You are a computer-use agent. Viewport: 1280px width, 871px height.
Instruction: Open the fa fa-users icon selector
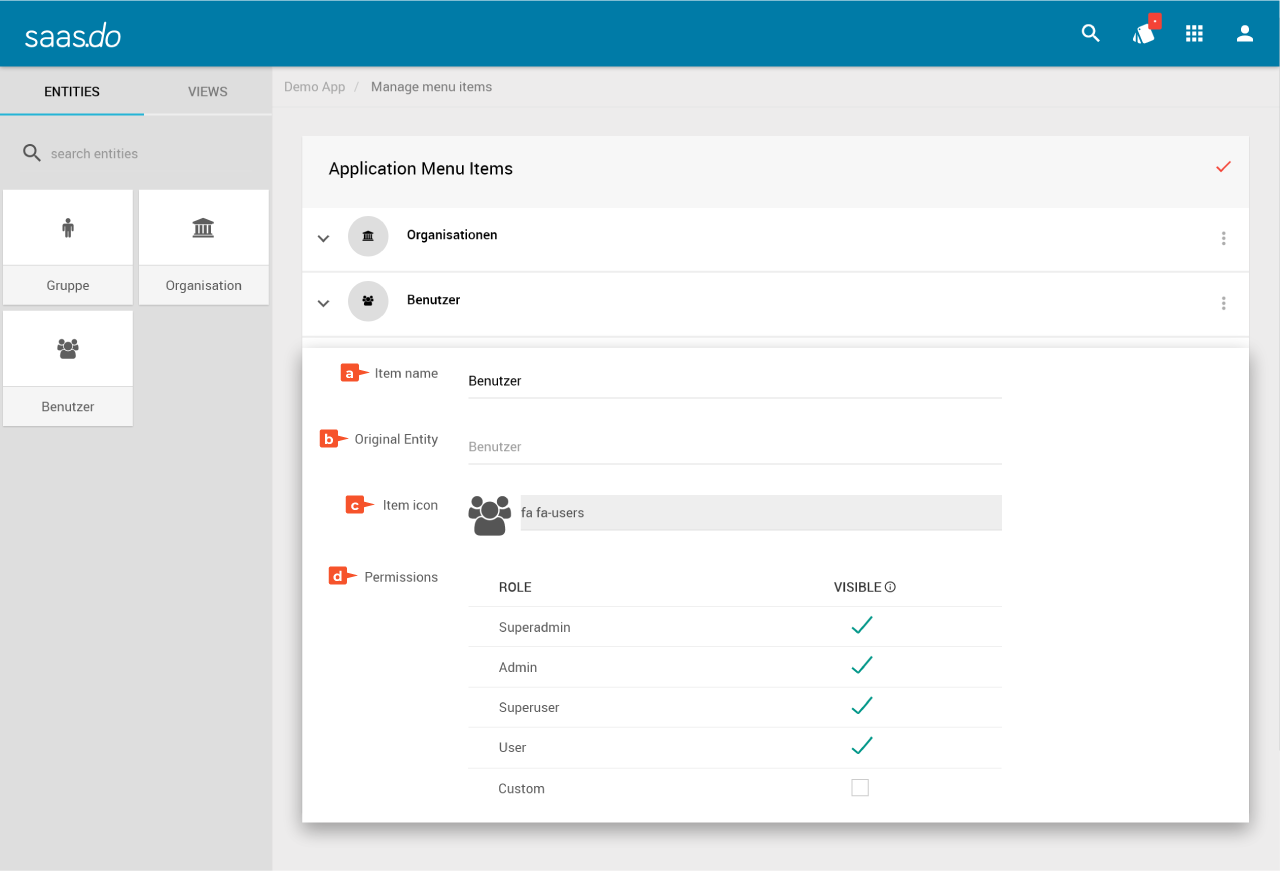click(x=760, y=513)
